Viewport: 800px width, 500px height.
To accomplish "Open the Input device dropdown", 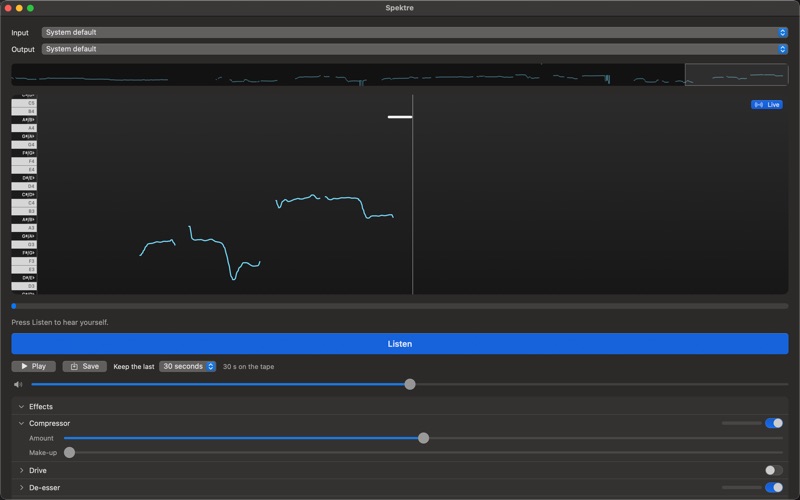I will click(415, 32).
